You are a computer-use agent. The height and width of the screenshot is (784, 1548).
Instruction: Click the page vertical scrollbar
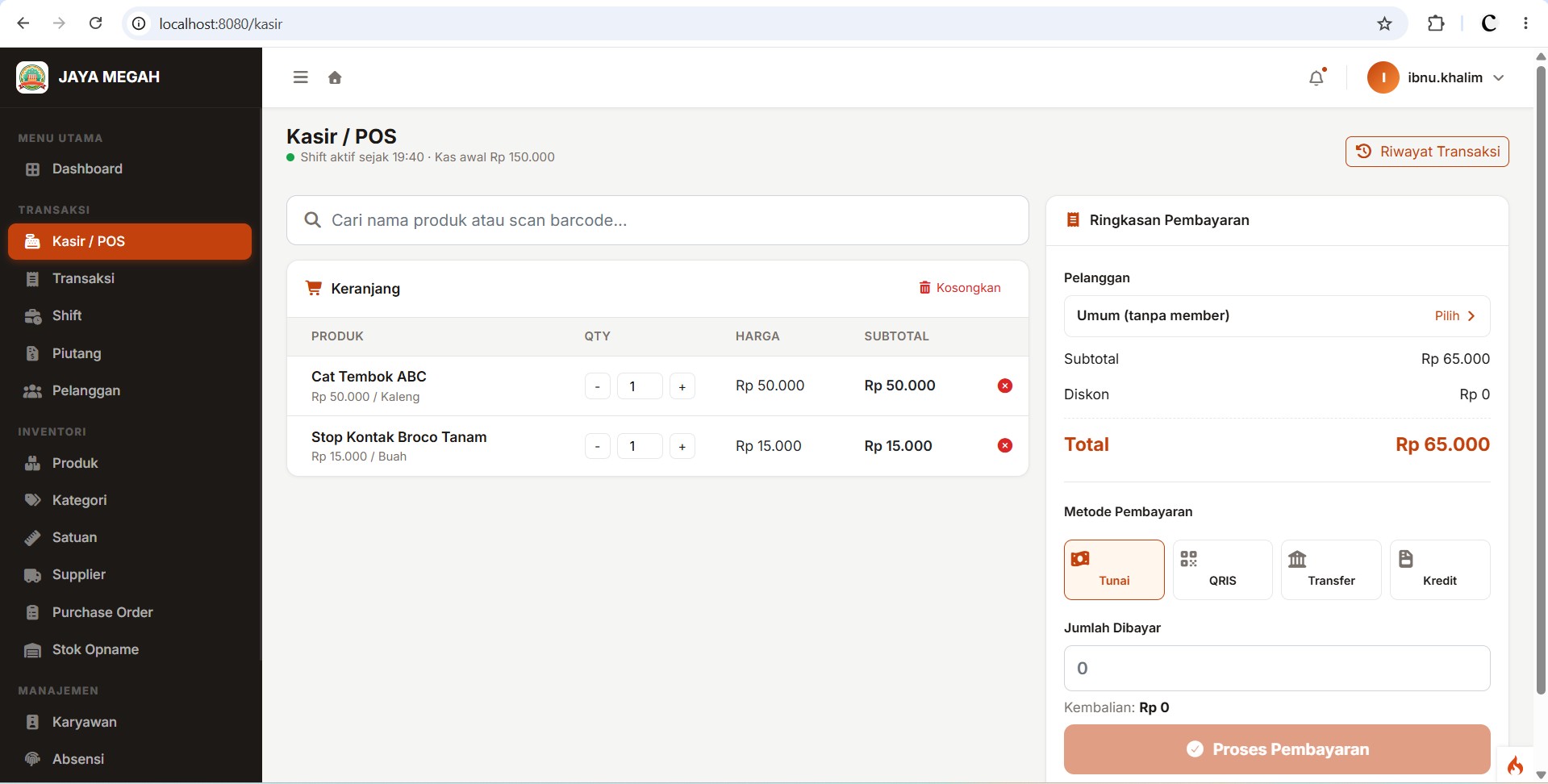click(x=1541, y=379)
